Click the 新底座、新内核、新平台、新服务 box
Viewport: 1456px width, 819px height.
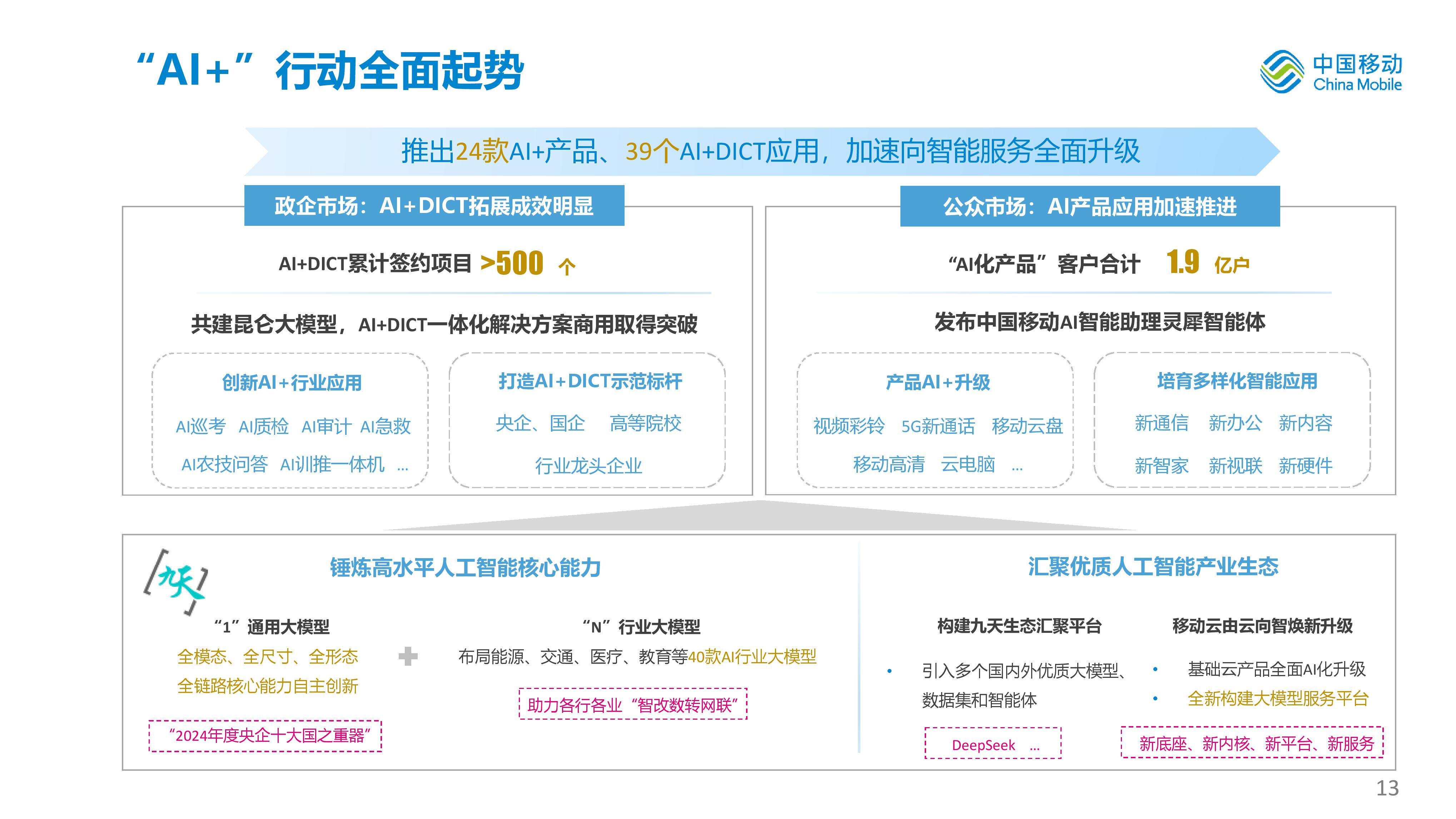tap(1253, 742)
